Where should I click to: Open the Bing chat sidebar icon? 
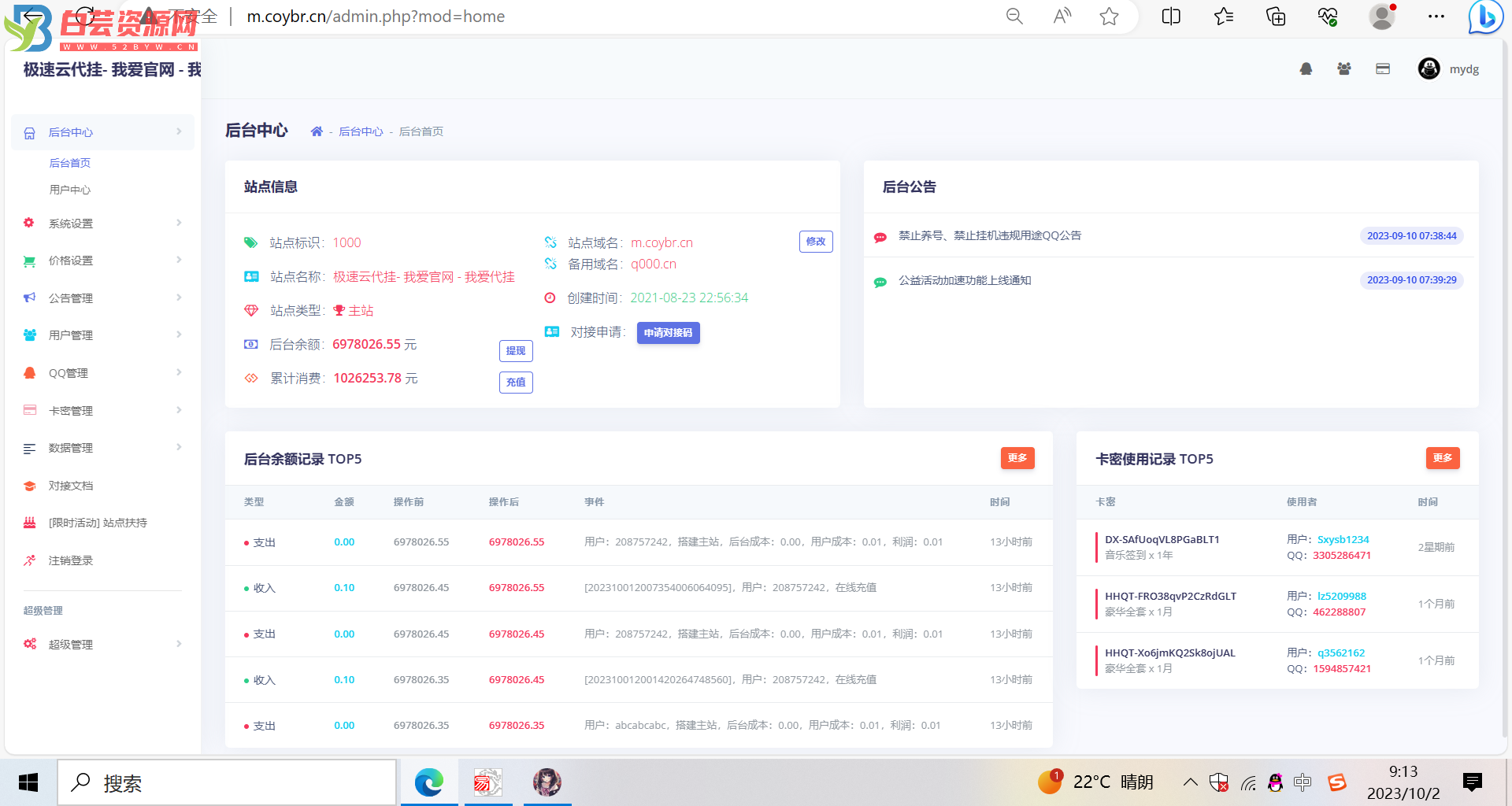tap(1485, 17)
